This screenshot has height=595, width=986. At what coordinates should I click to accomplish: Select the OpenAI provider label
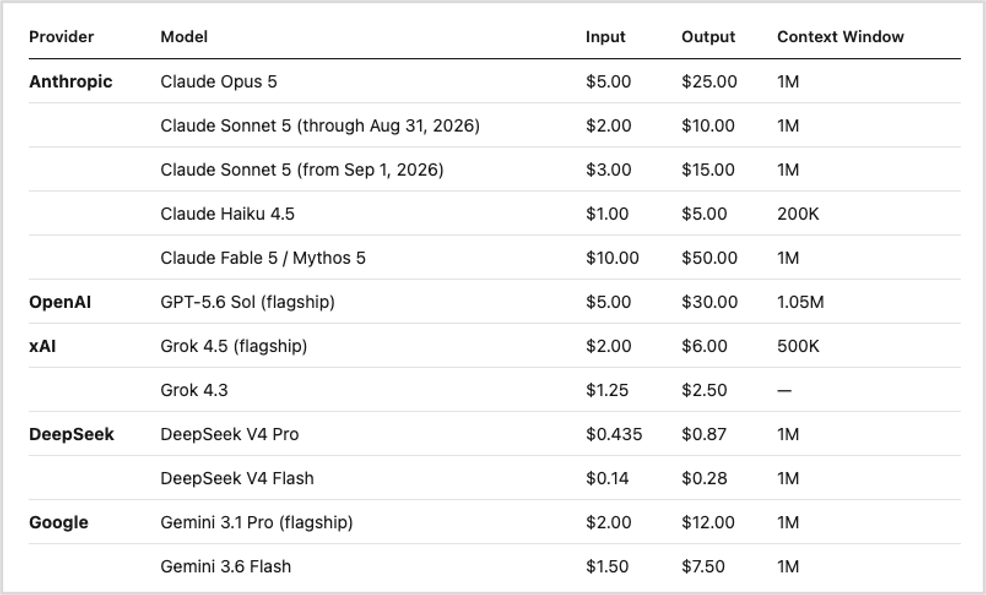click(60, 302)
